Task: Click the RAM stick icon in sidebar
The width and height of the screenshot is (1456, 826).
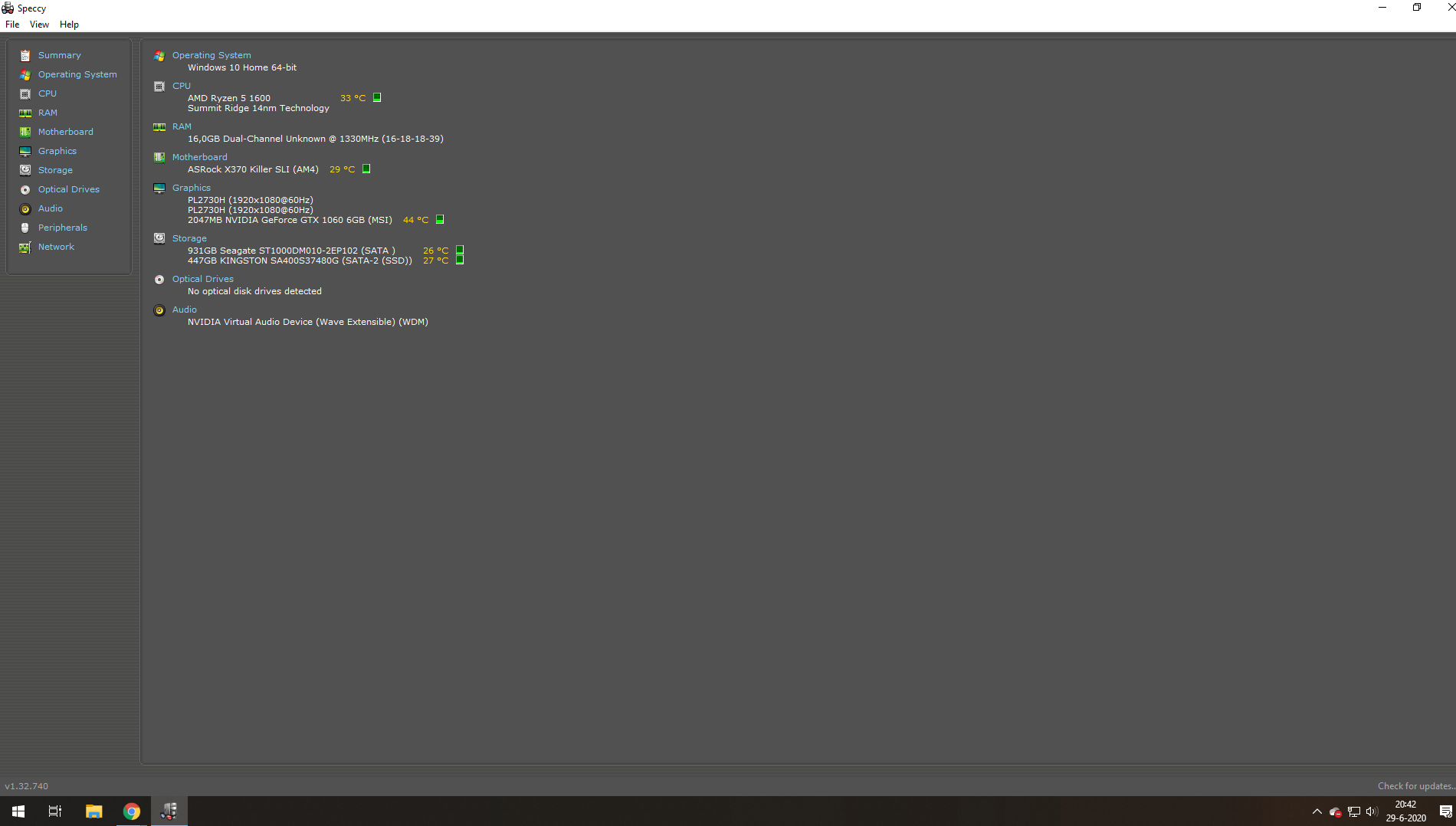Action: point(25,113)
